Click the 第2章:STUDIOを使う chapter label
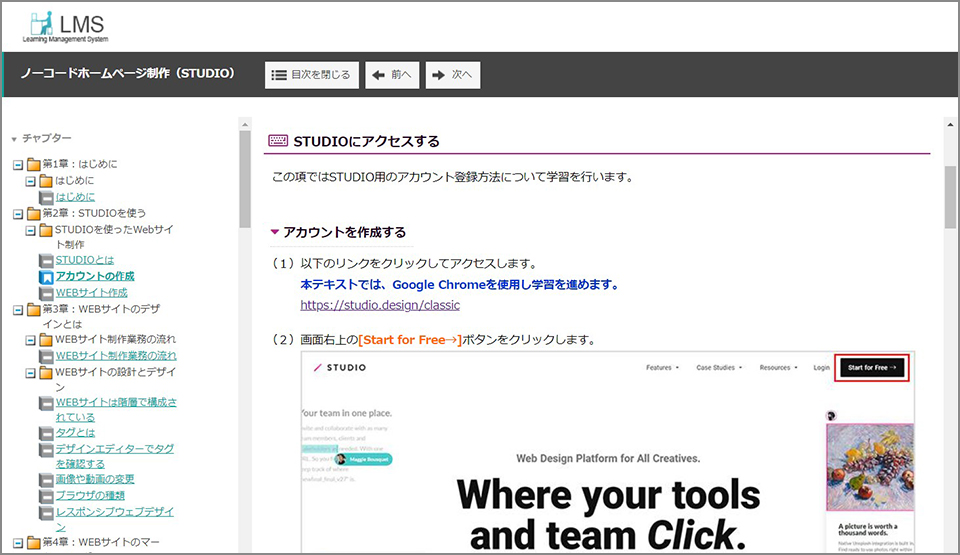Viewport: 960px width, 555px height. 94,213
